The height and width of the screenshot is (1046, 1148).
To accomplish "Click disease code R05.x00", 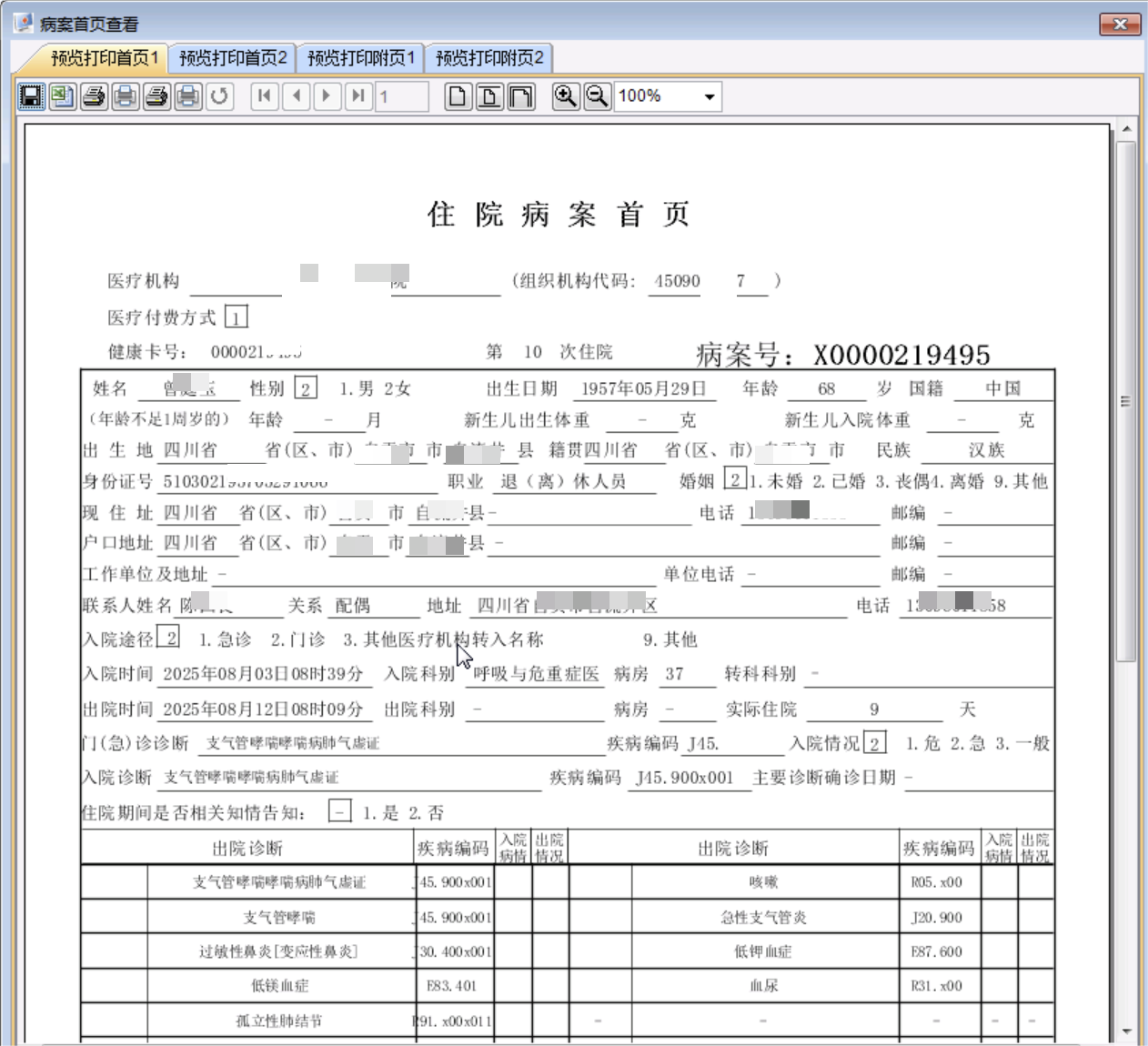I will tap(936, 881).
